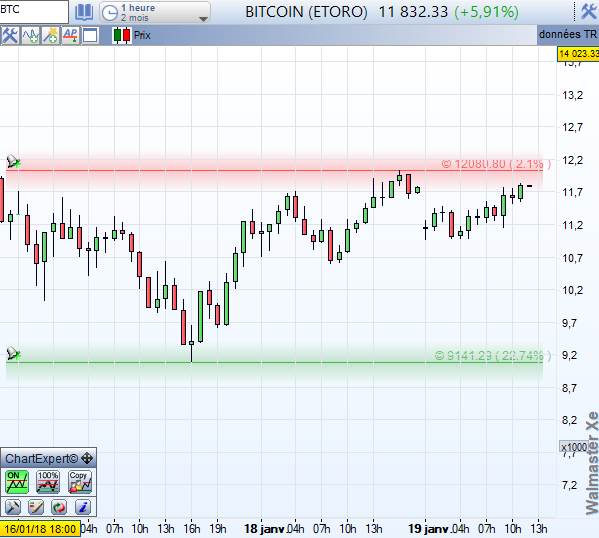
Task: Click the x1000 scale multiplier label
Action: [x=573, y=447]
